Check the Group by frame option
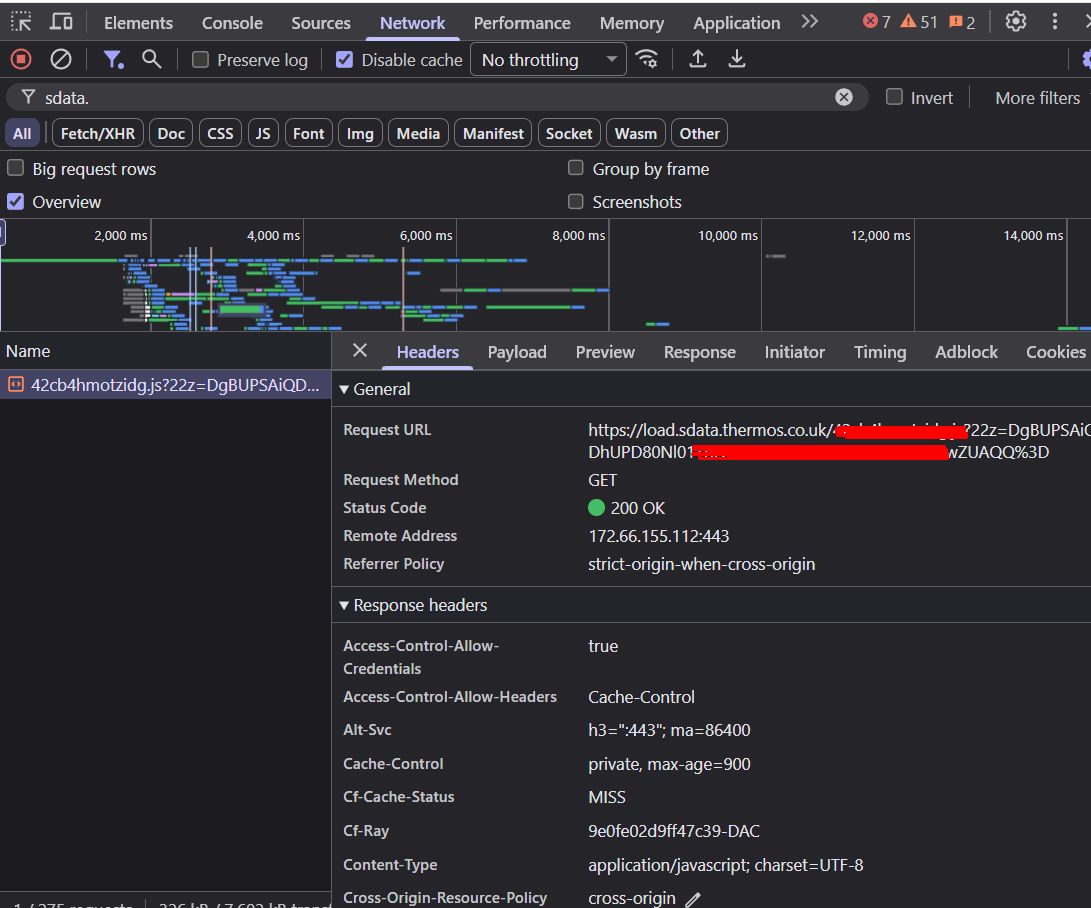 click(x=575, y=168)
